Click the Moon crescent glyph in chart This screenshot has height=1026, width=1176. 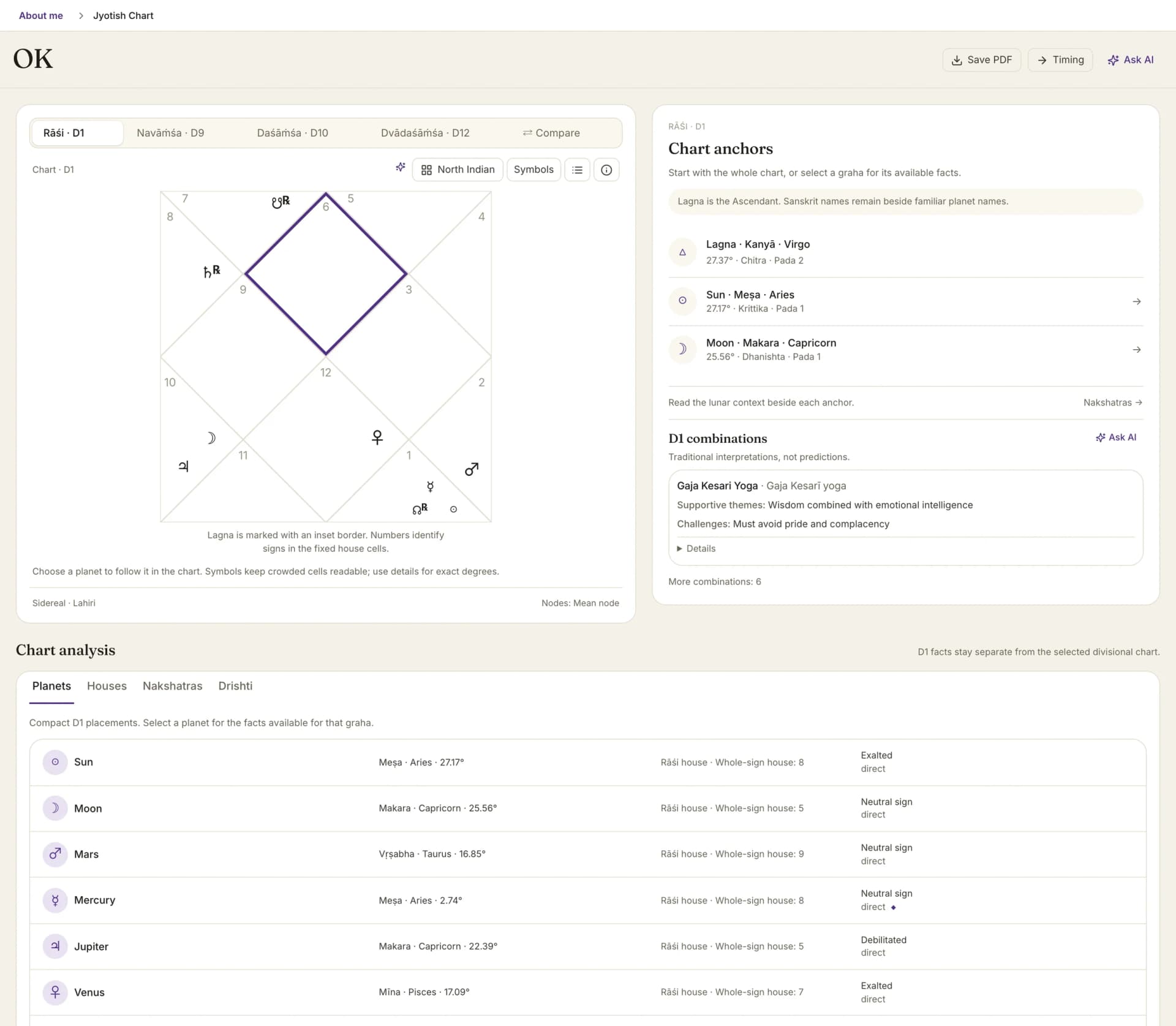click(211, 438)
